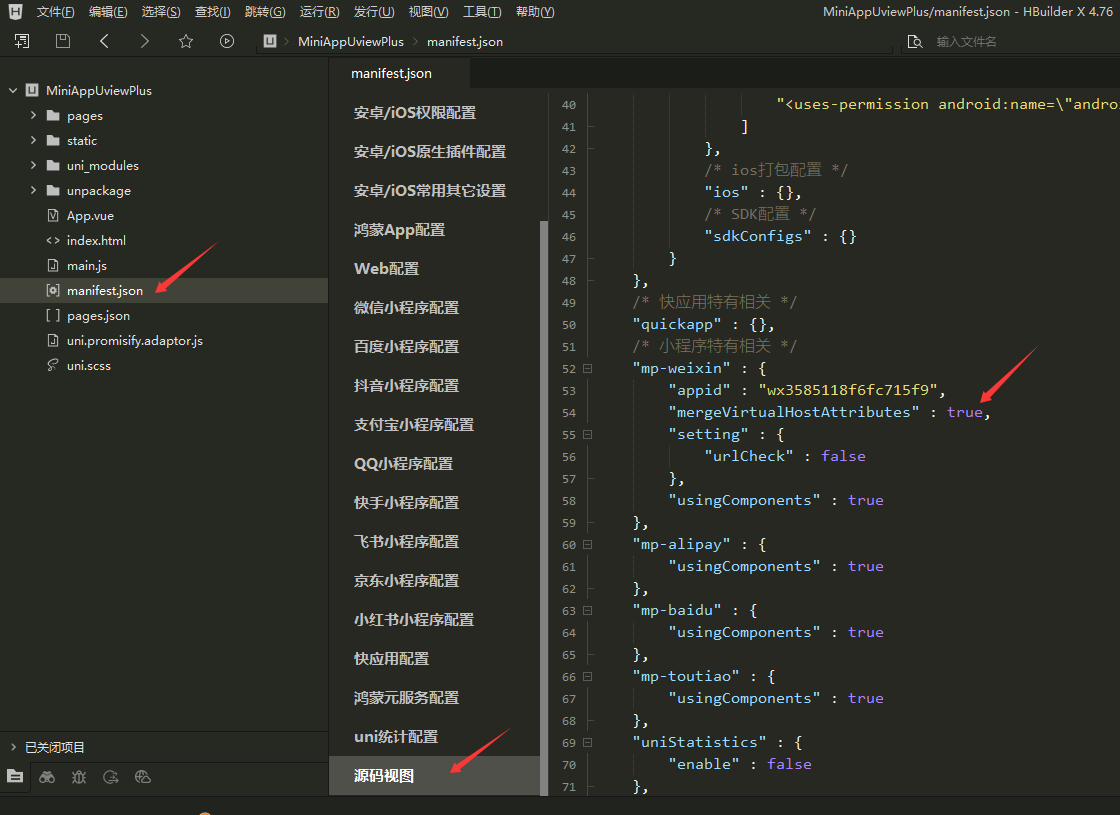Expand the unpackage folder
The width and height of the screenshot is (1120, 815).
(33, 190)
